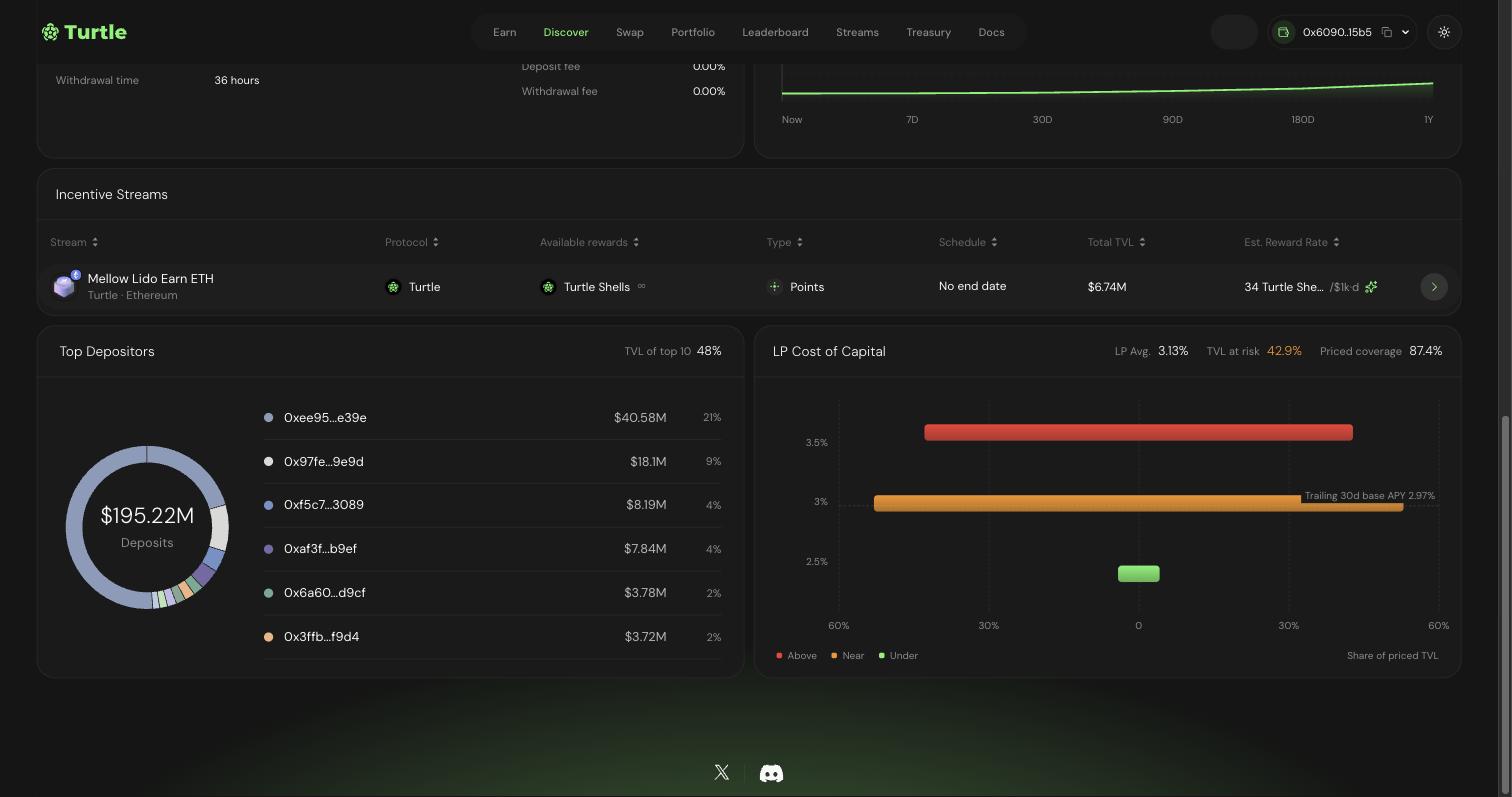
Task: Click the Mellow Lido Earn ETH vault icon
Action: 65,286
